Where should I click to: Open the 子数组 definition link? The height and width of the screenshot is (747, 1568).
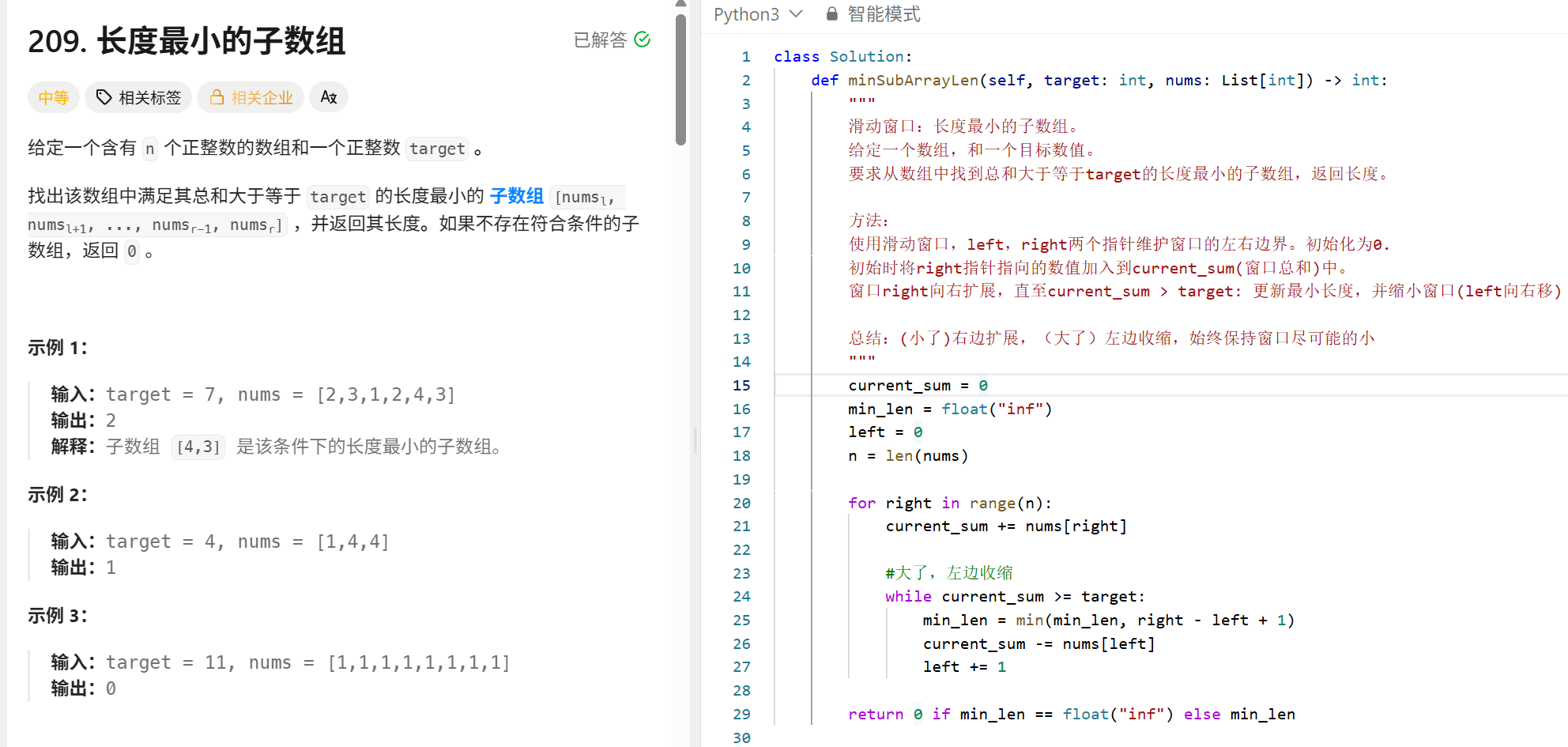[x=517, y=196]
